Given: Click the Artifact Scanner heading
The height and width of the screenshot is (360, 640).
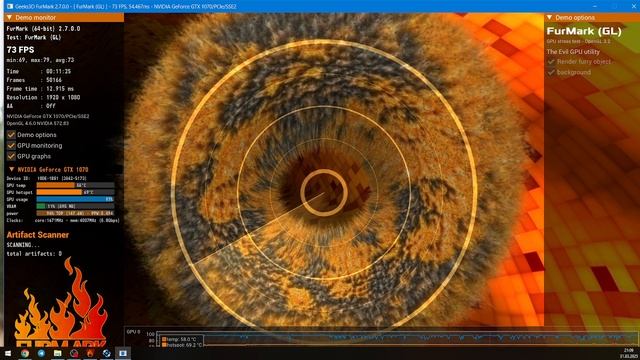Looking at the screenshot, I should tap(38, 235).
